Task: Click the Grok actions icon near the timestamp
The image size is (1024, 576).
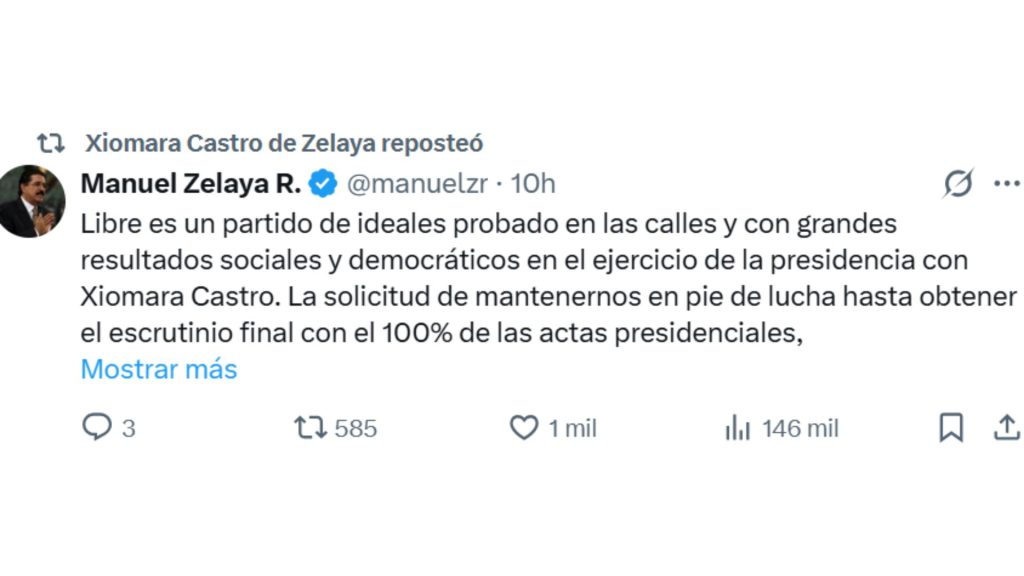Action: [957, 182]
